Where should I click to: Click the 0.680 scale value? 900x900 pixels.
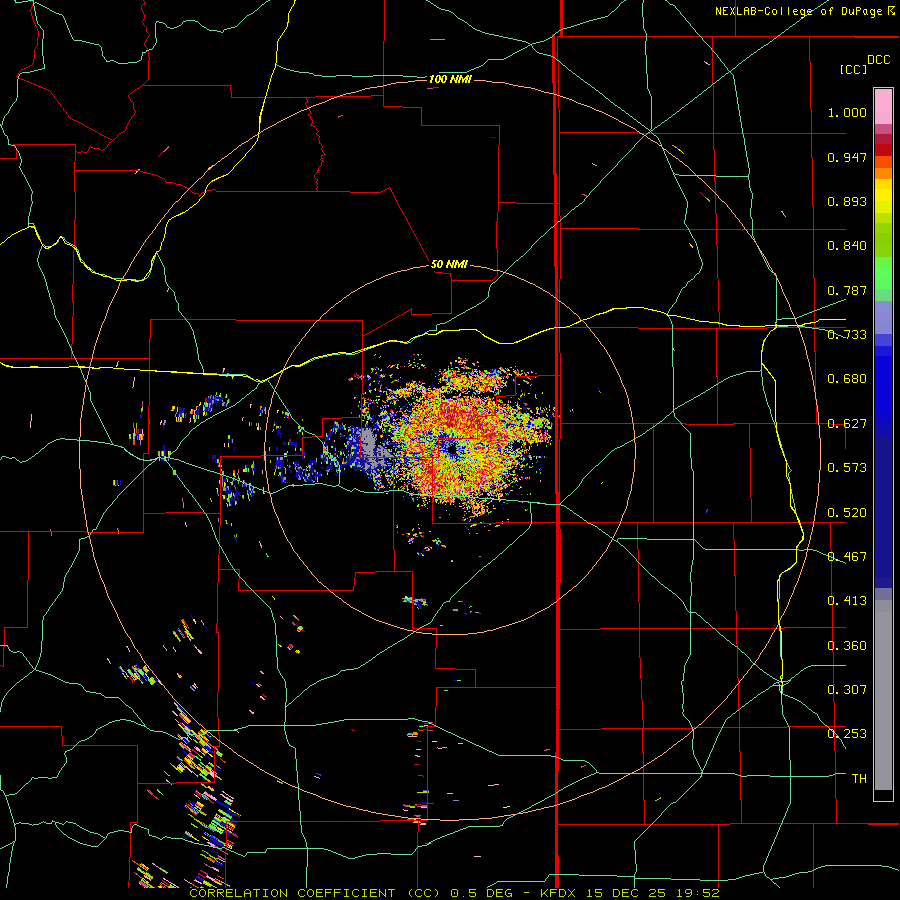[847, 379]
